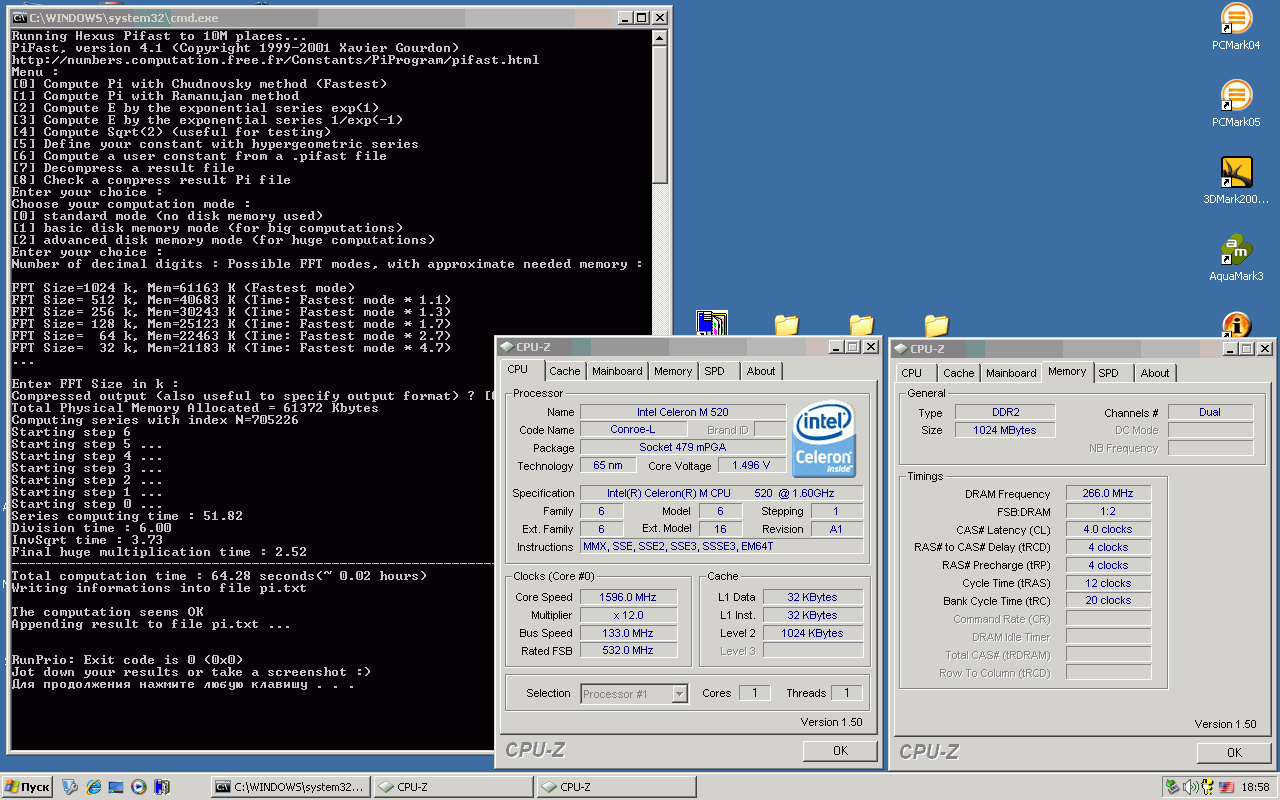Click 'Total computation time : 64.28 seconds' line
This screenshot has width=1280, height=800.
(x=219, y=576)
